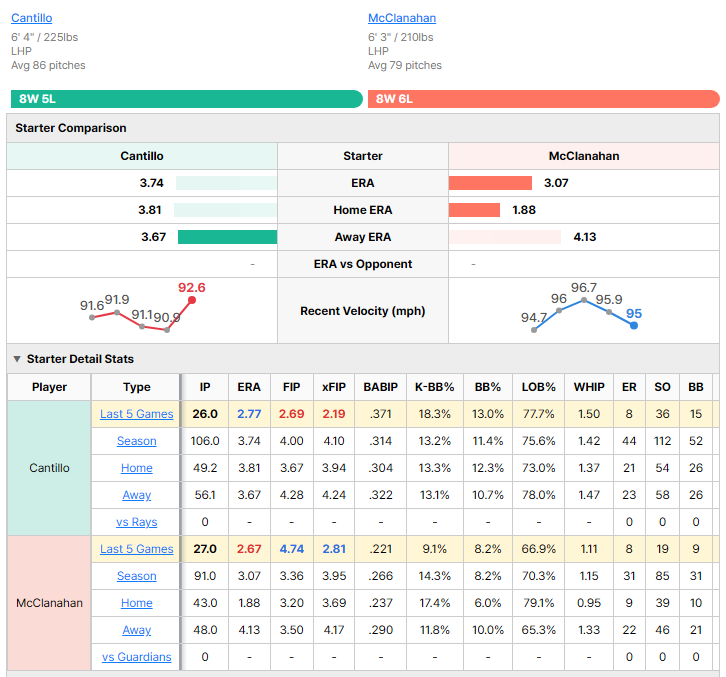The height and width of the screenshot is (677, 726).
Task: Select Cantillo's Home split link
Action: coord(137,468)
